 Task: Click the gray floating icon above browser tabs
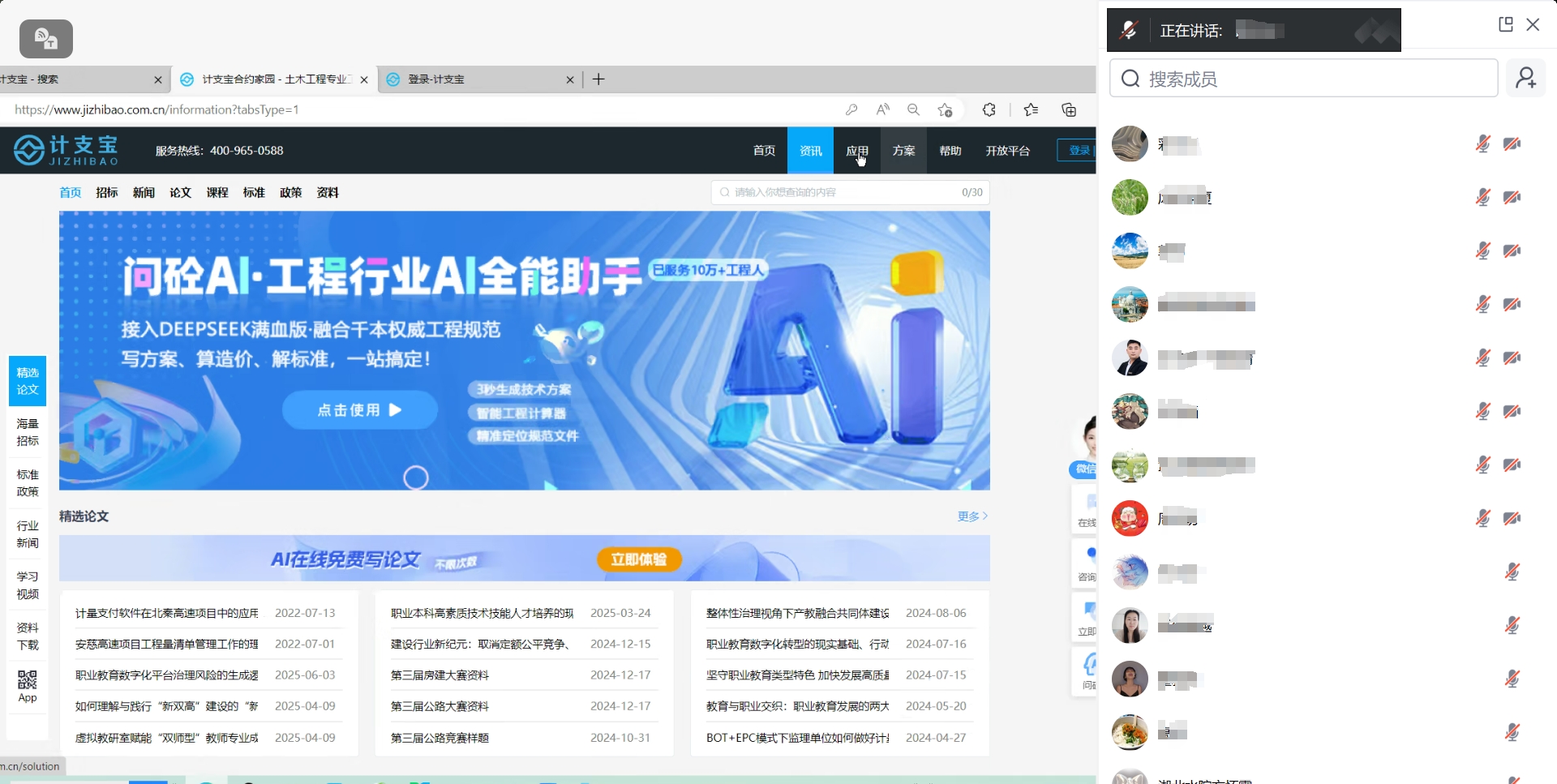point(46,39)
